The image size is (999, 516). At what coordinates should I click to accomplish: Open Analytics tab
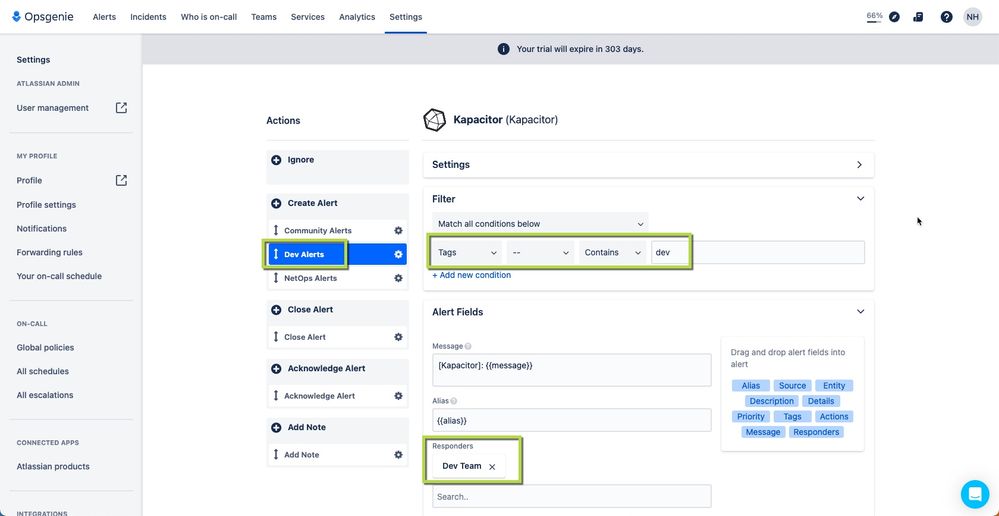point(357,17)
